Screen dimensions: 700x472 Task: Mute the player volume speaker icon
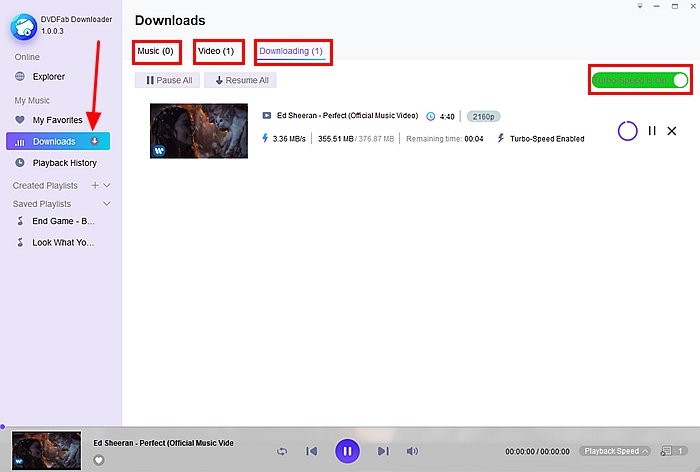point(412,452)
